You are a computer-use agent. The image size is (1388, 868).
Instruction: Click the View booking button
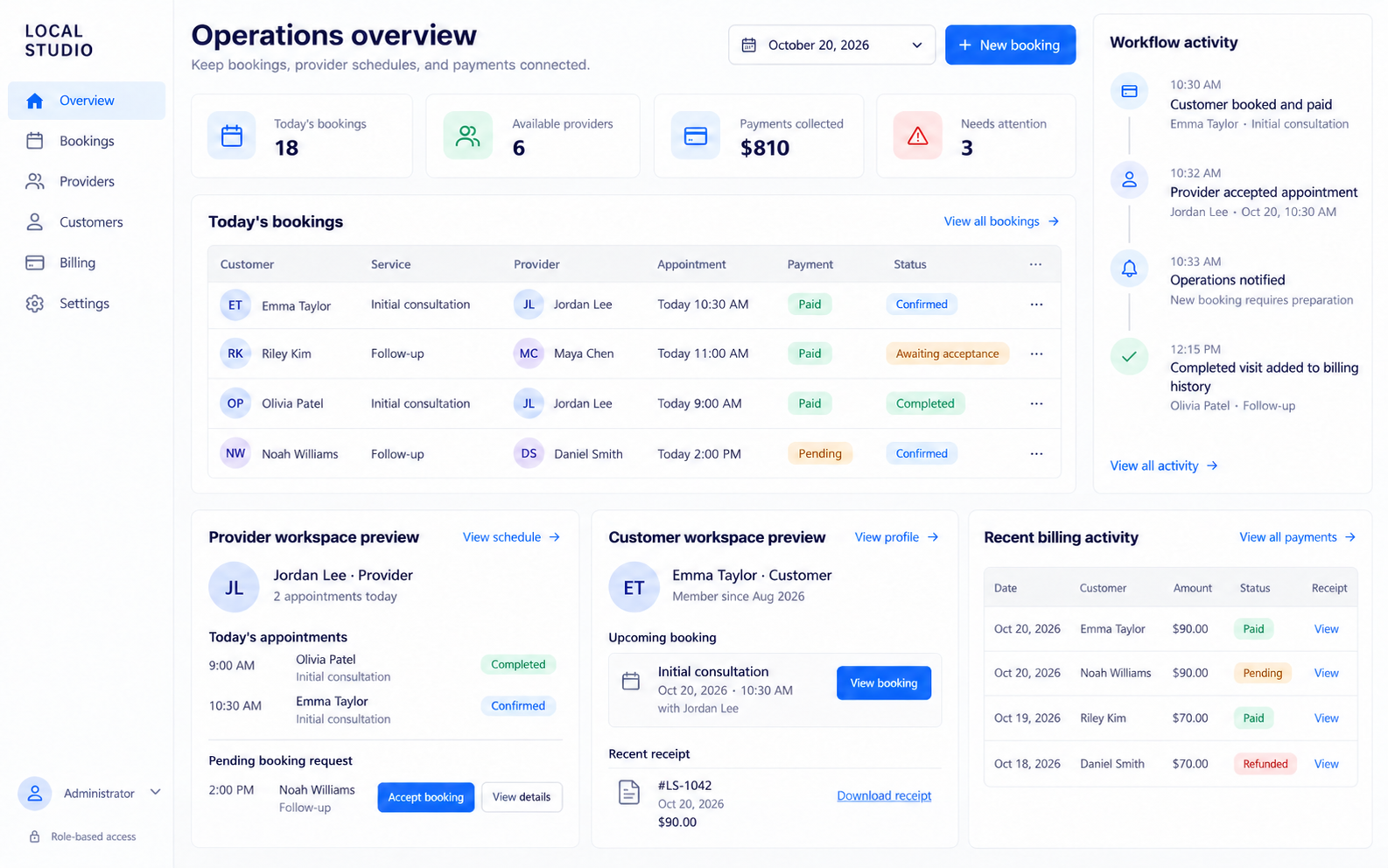(x=884, y=683)
